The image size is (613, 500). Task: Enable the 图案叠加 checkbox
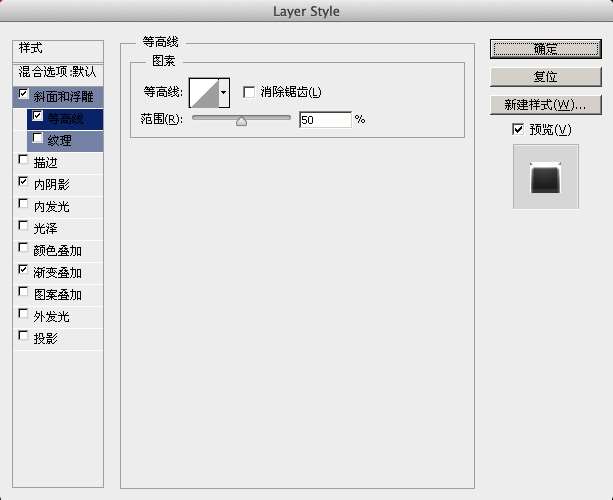click(23, 292)
